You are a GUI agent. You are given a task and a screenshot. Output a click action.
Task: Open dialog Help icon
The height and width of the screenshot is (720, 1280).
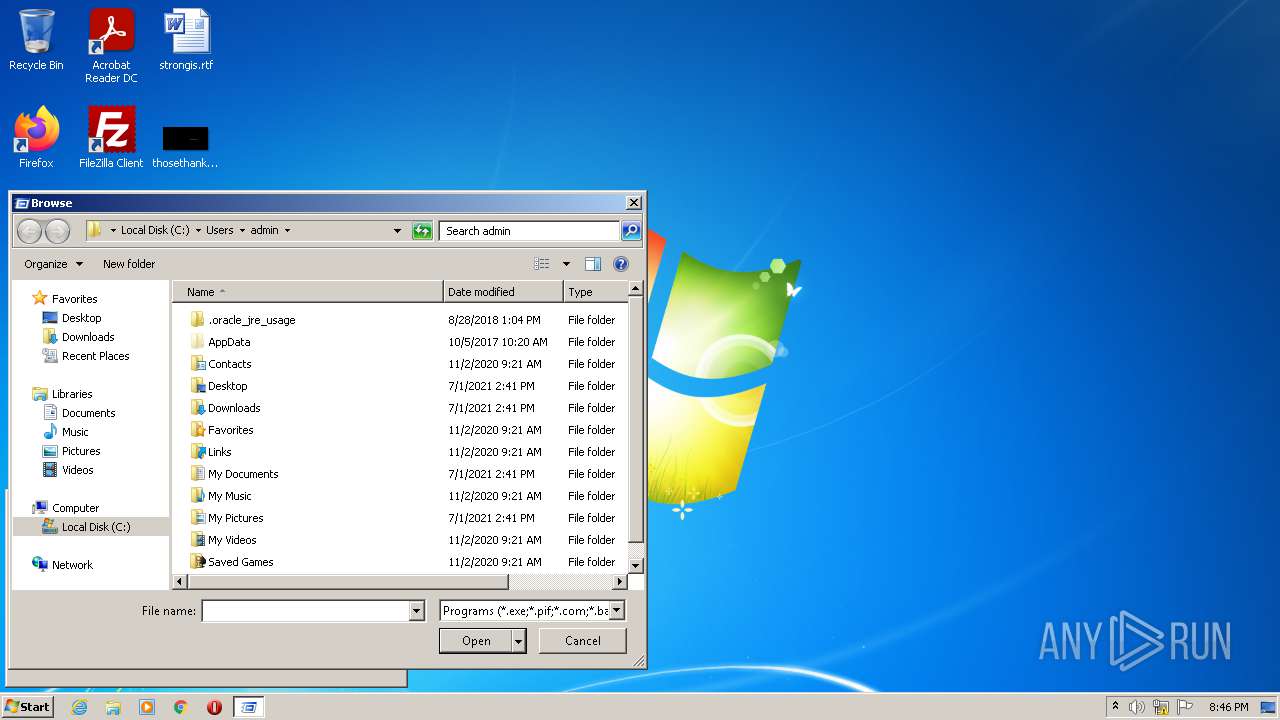[x=621, y=264]
